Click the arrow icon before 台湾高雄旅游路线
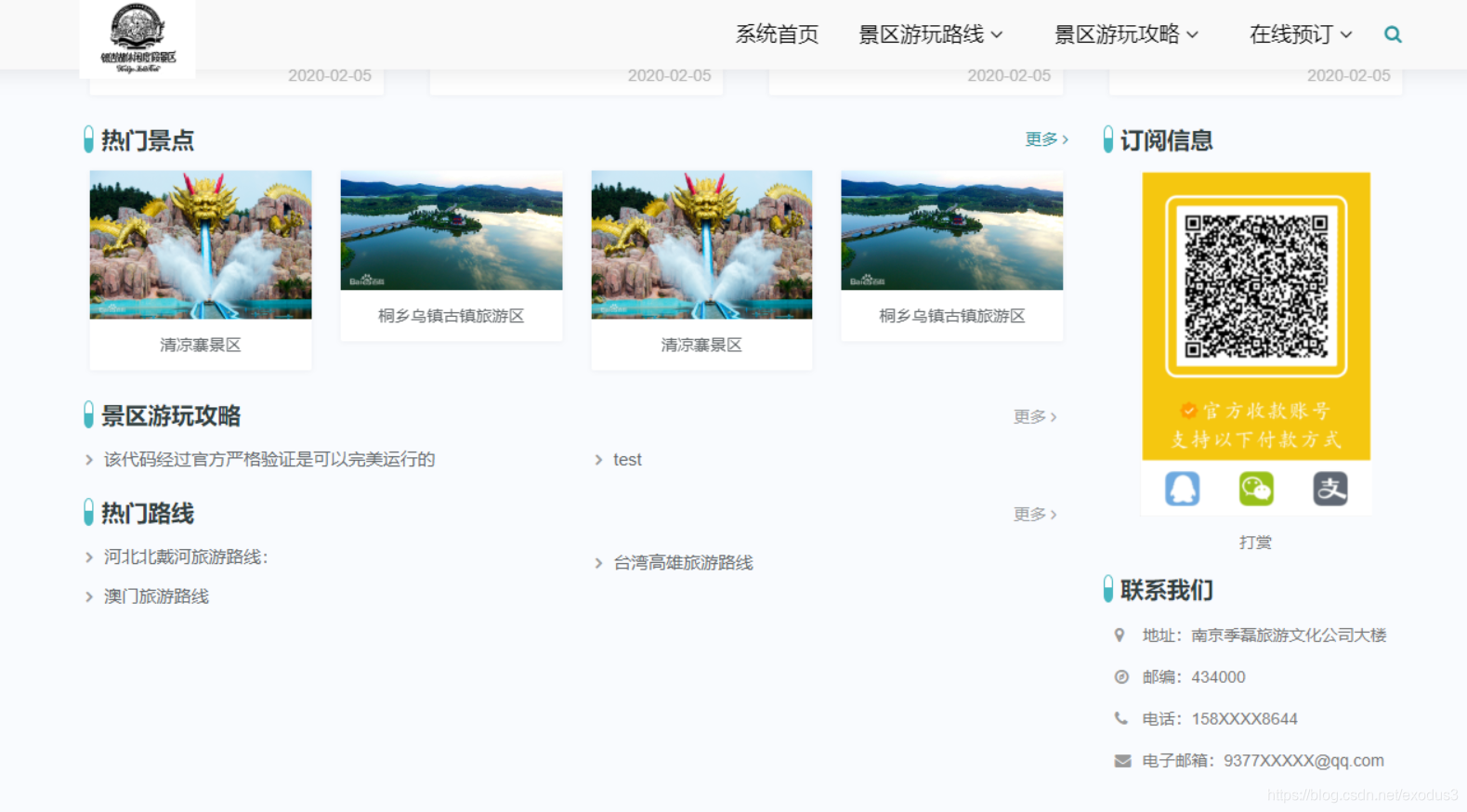The width and height of the screenshot is (1467, 812). pyautogui.click(x=598, y=563)
